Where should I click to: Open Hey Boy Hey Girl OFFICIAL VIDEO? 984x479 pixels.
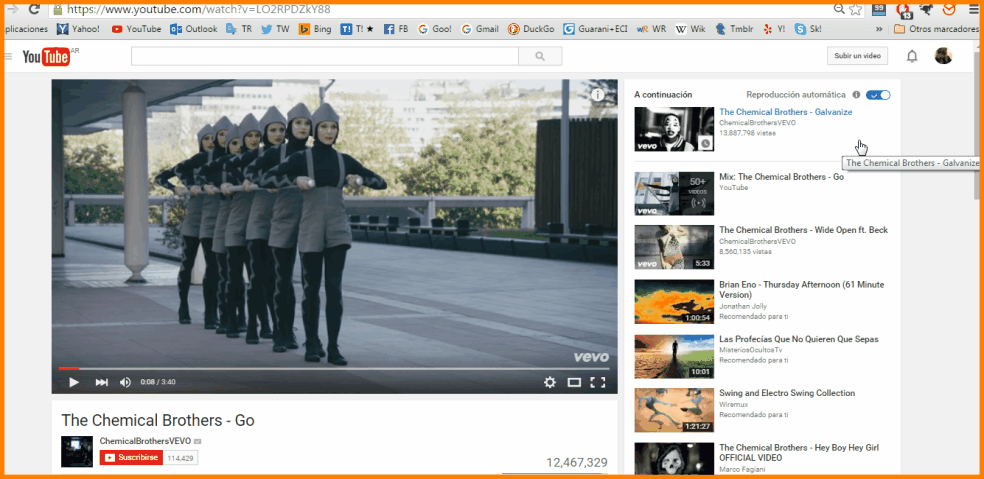(799, 453)
